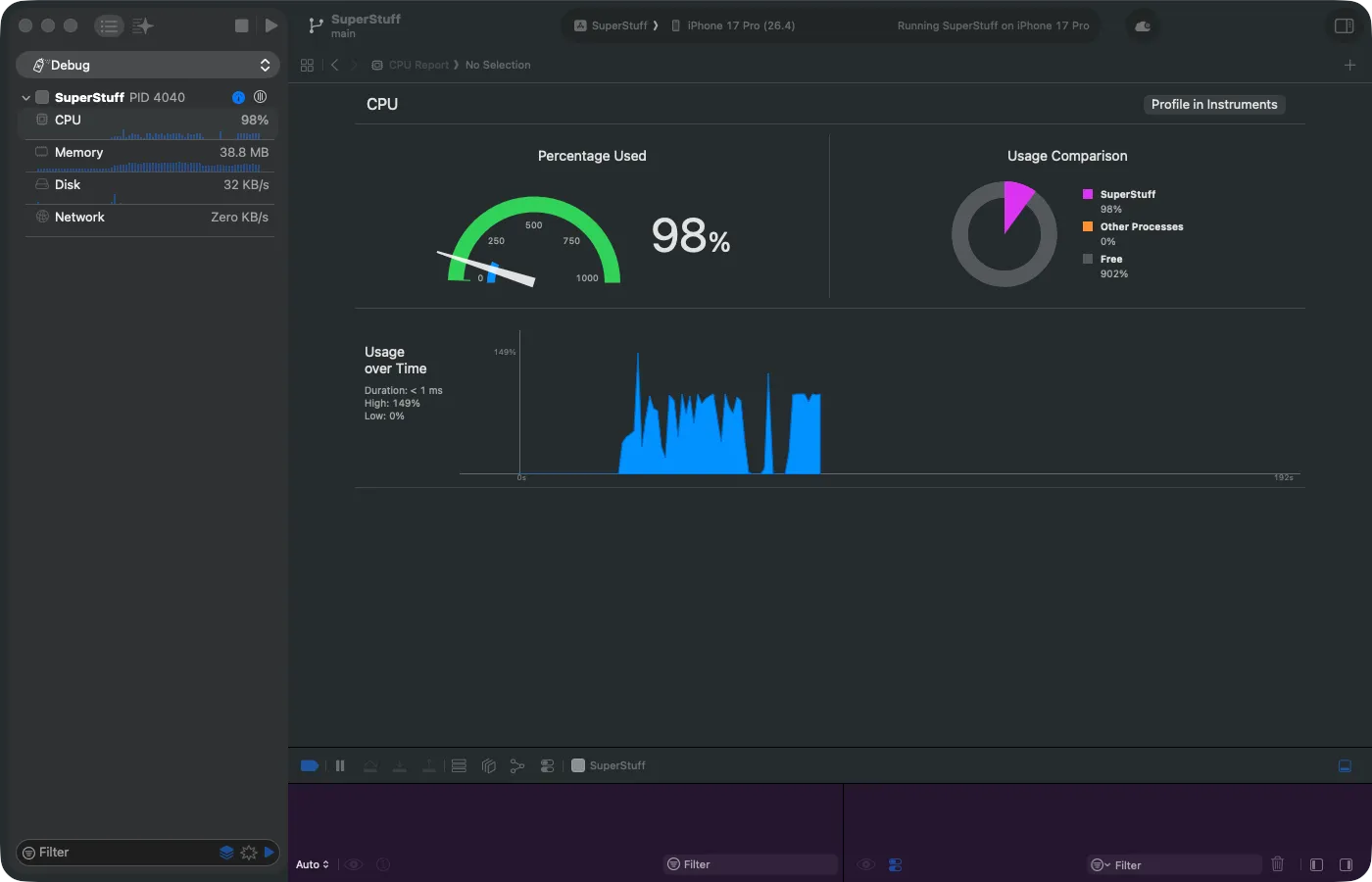Click the gray Free legend swatch

(1087, 259)
